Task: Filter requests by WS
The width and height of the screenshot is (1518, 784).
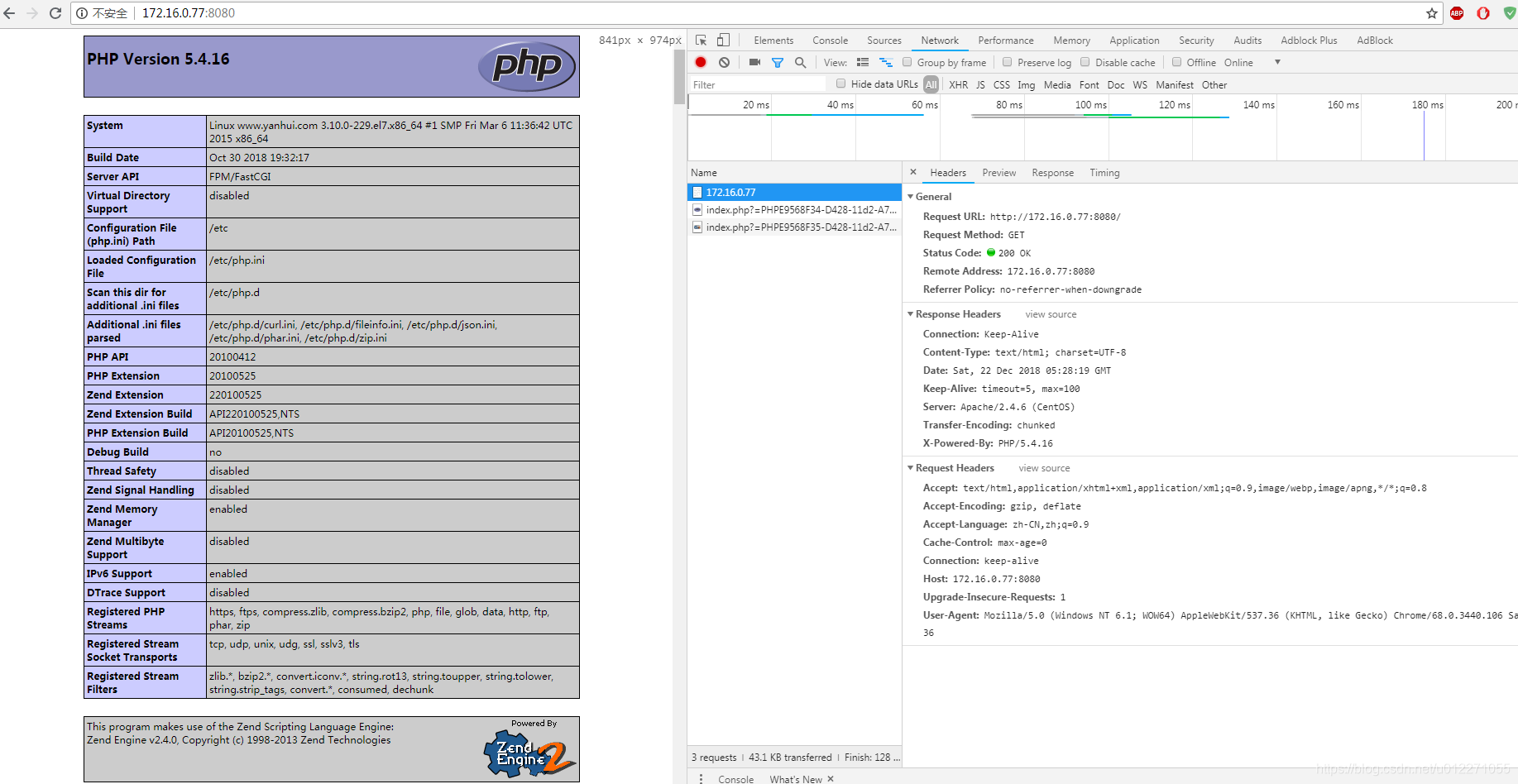Action: pos(1140,84)
